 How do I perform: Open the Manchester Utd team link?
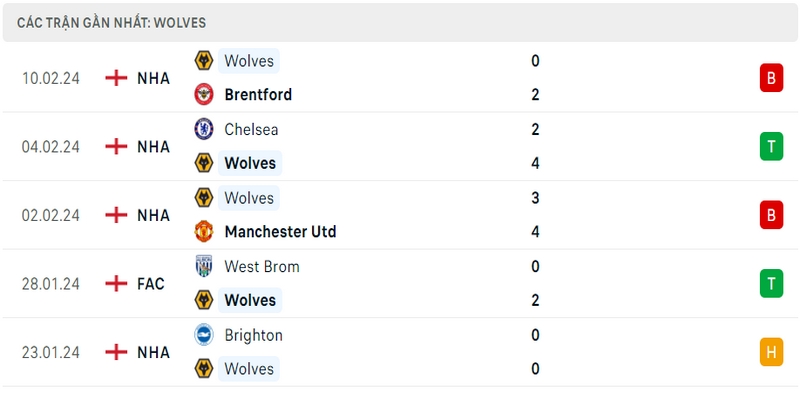coord(280,232)
